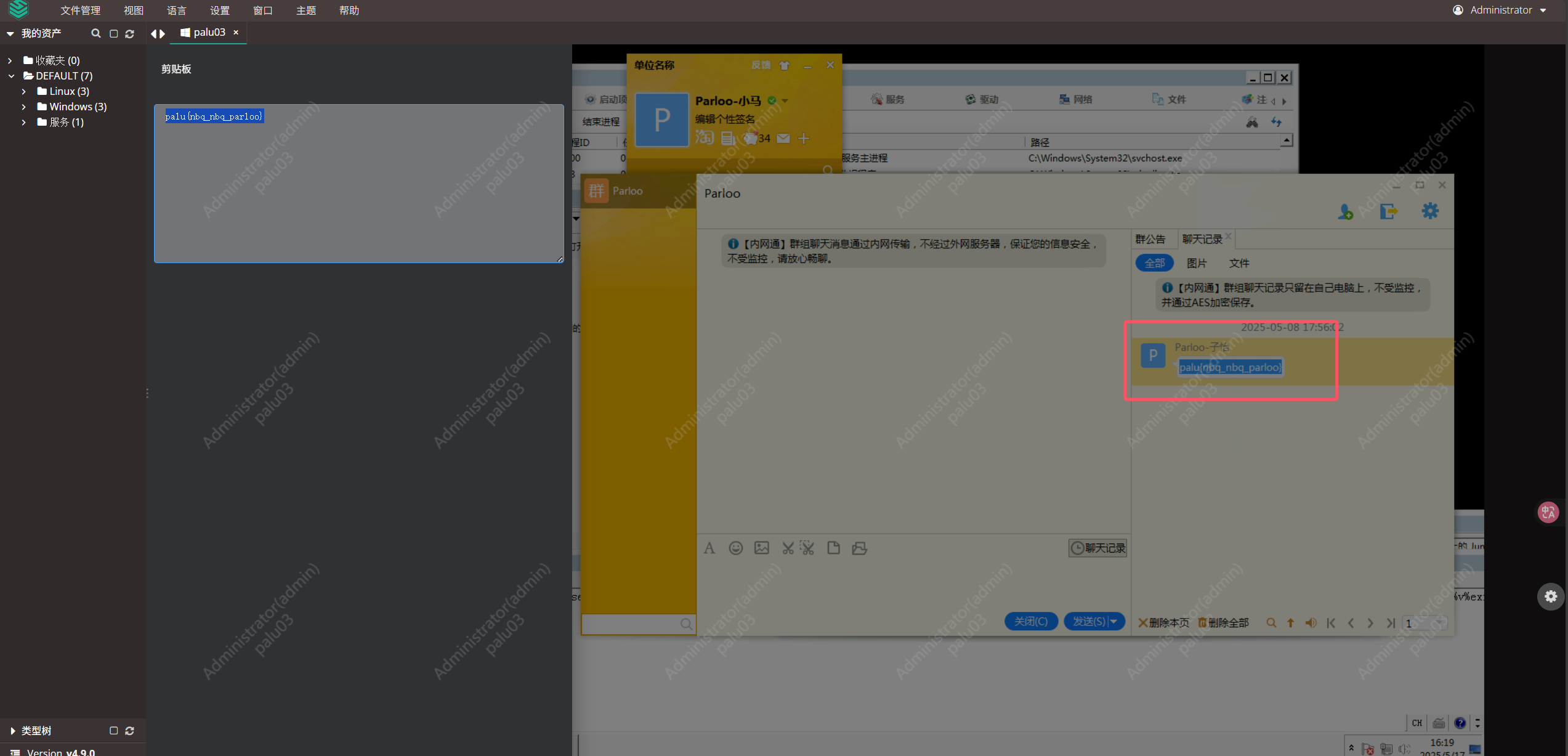Switch to the 群公告 tab
Viewport: 1568px width, 756px height.
(1150, 239)
